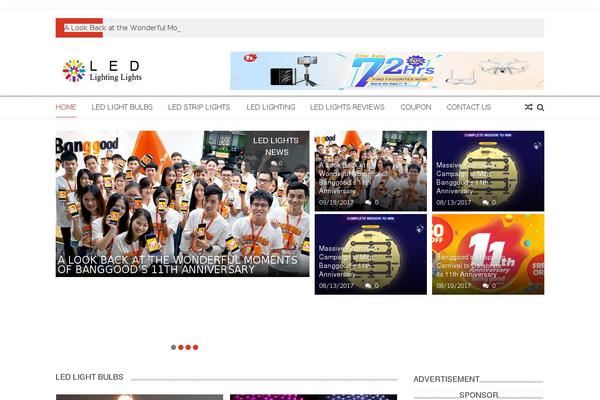The image size is (600, 400).
Task: Click the news ticker headline text
Action: 122,28
